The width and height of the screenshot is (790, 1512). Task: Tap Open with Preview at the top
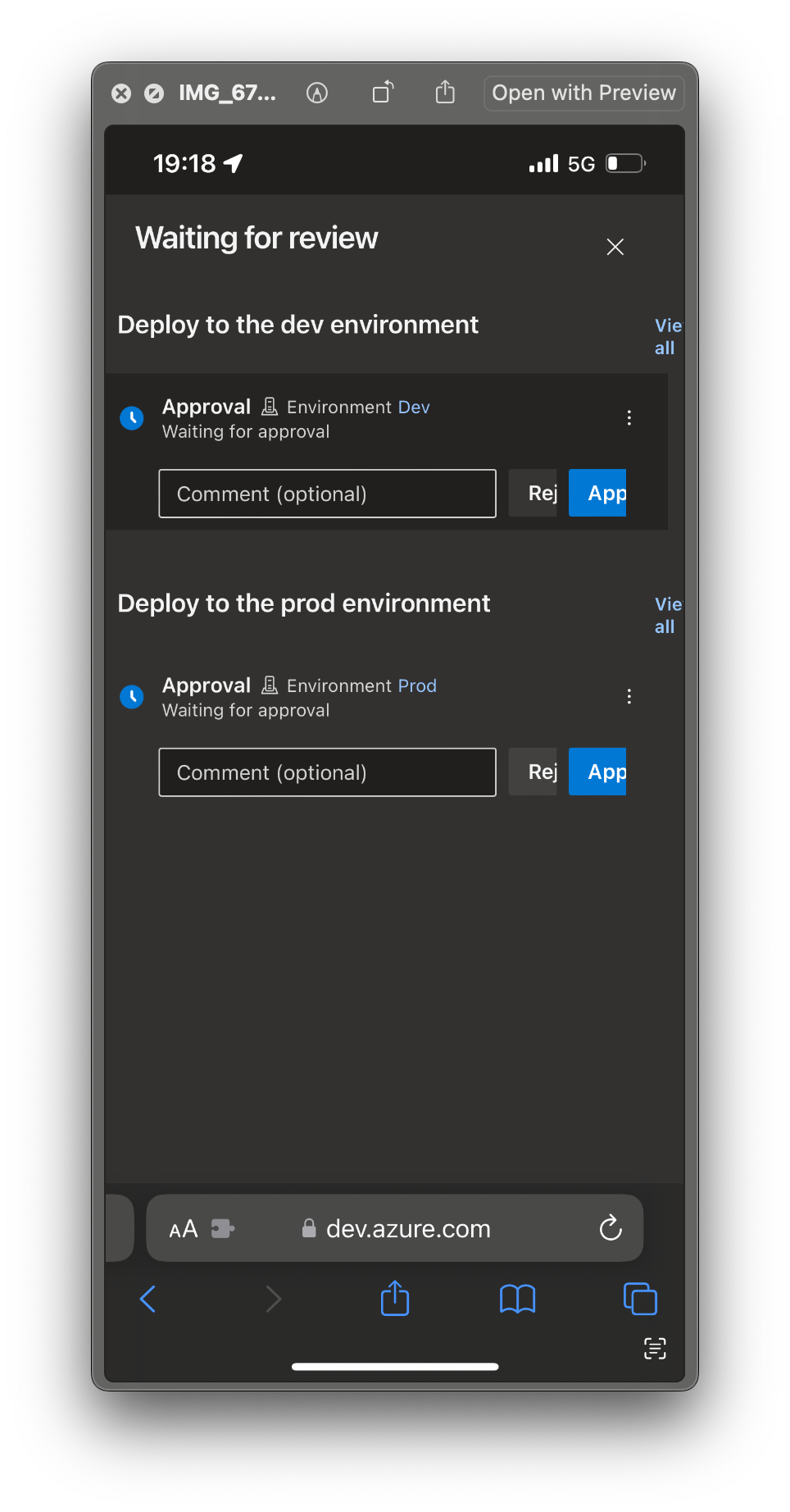(x=583, y=93)
